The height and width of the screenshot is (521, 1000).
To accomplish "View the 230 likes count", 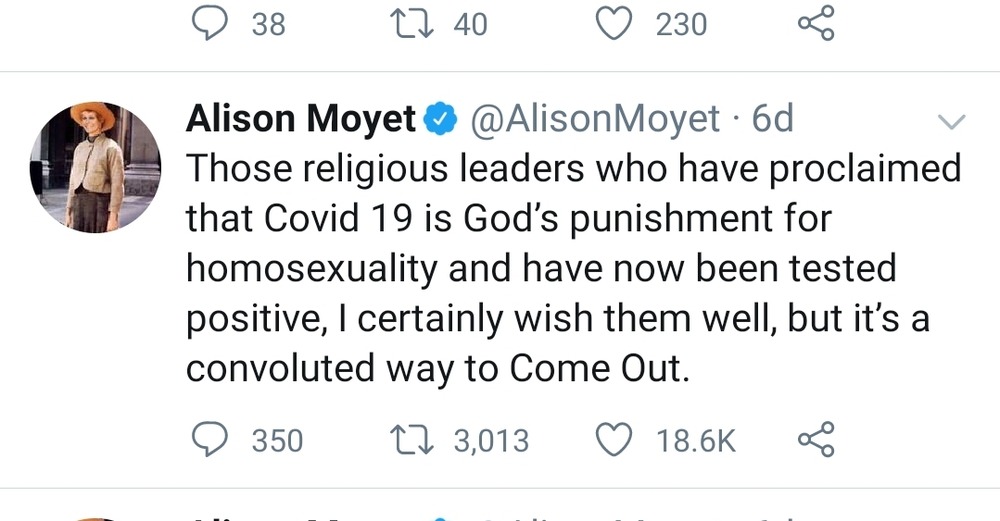I will pos(681,24).
